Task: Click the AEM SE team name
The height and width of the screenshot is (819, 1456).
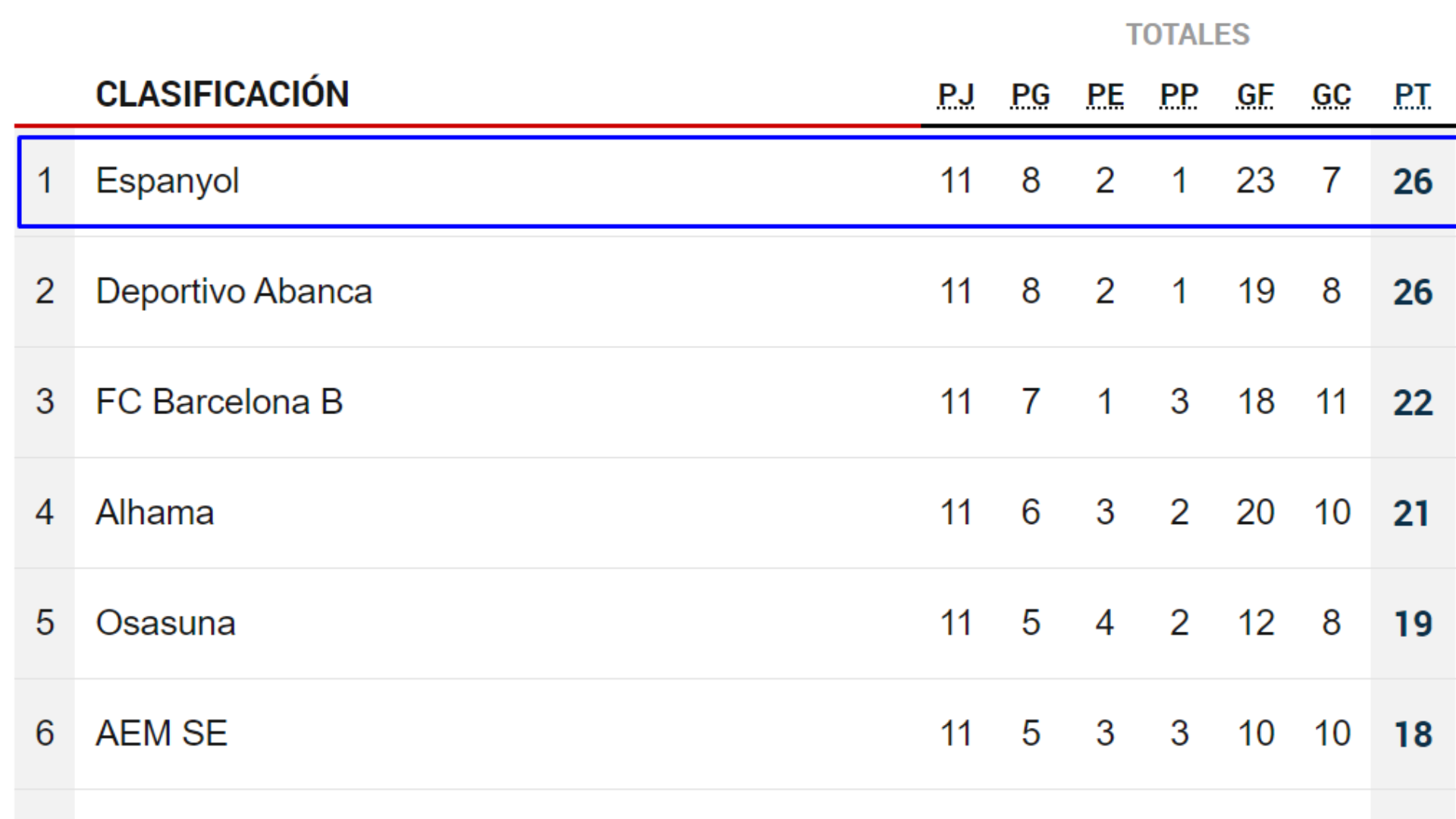Action: pyautogui.click(x=162, y=733)
